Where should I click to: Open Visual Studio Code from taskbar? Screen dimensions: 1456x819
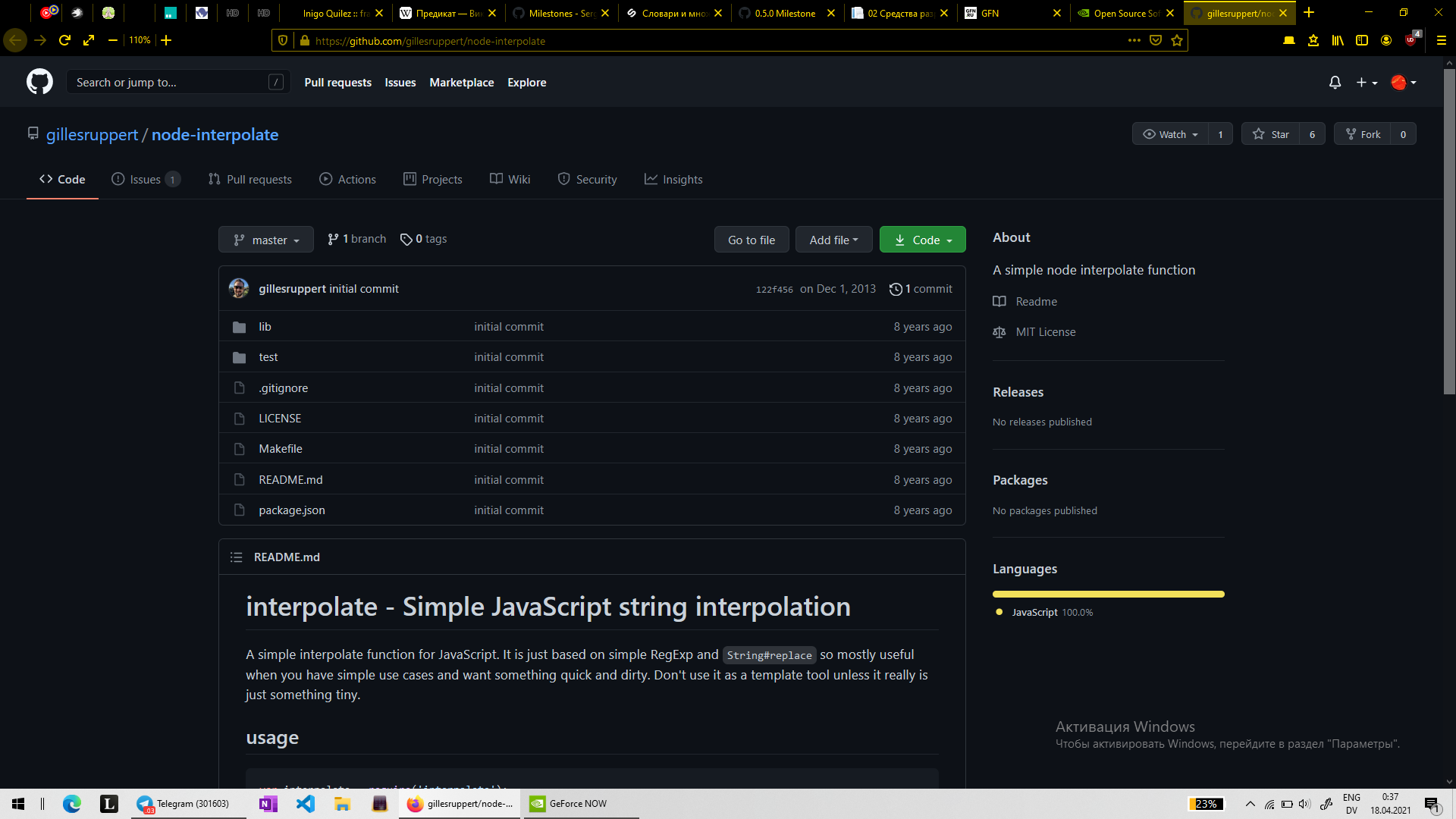305,804
